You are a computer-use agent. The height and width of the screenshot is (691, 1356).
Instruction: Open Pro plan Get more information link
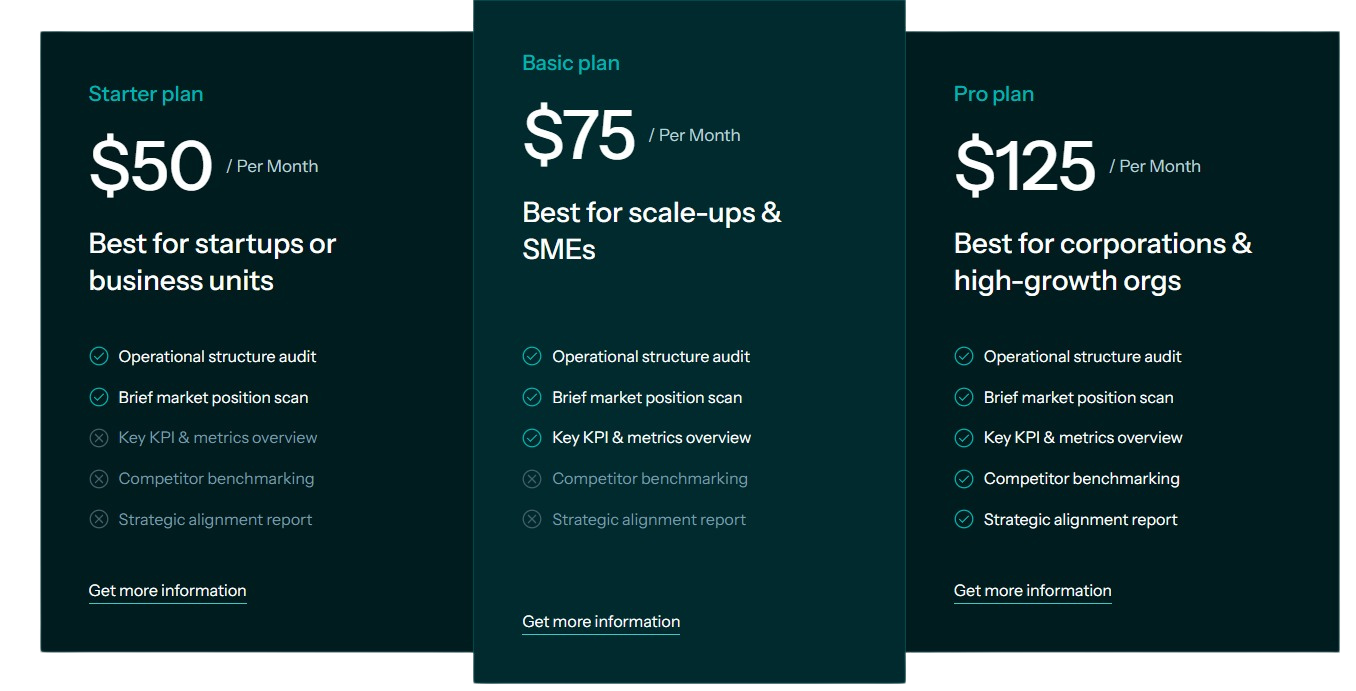click(1032, 590)
